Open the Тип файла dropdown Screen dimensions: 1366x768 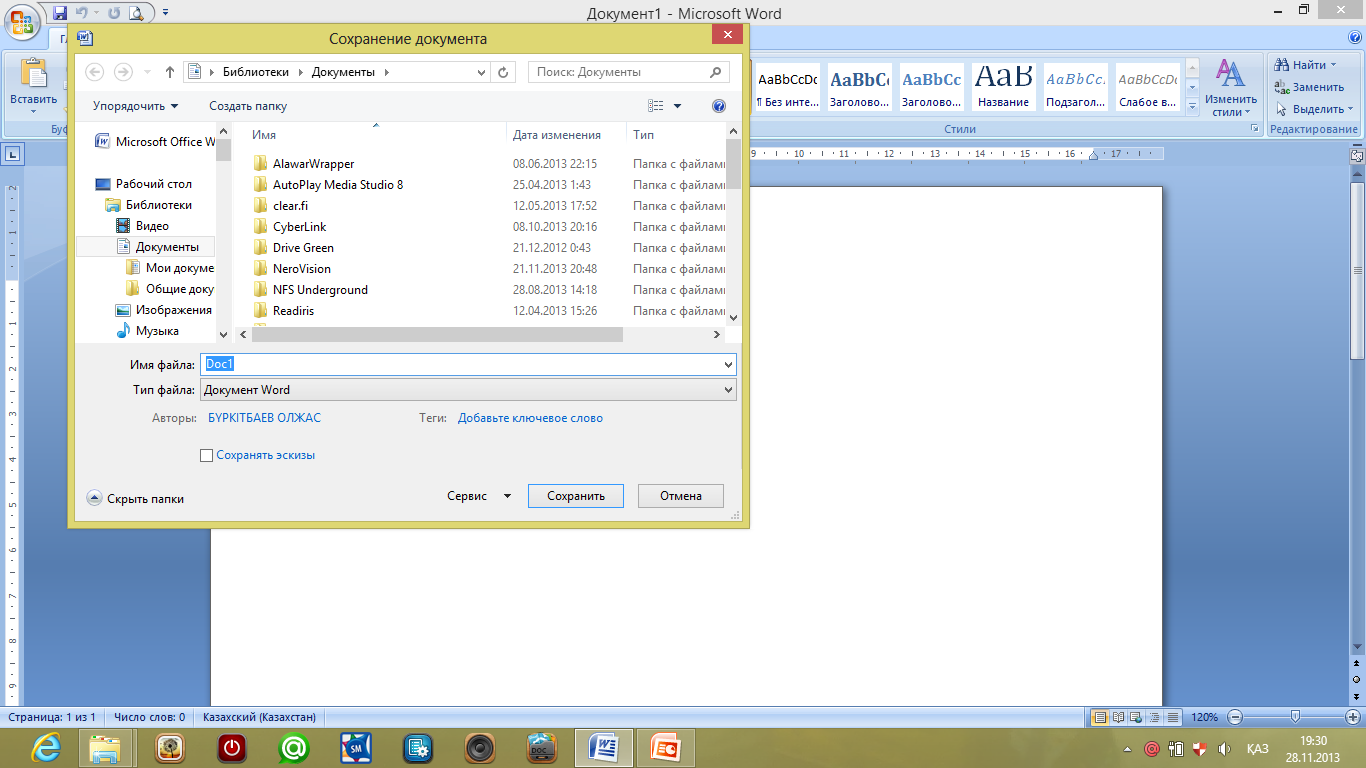(468, 390)
